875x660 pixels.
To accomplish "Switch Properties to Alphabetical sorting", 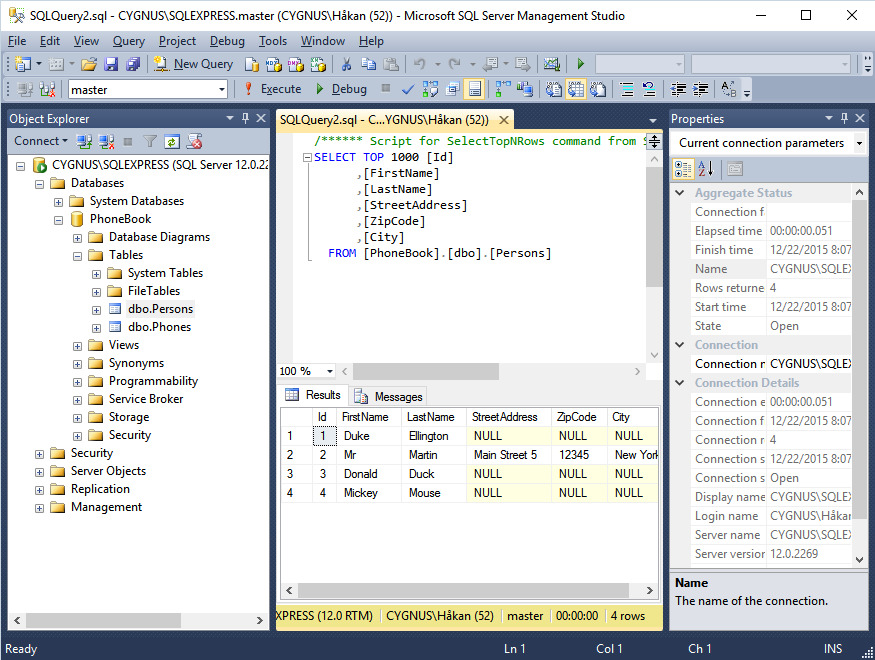I will tap(706, 168).
